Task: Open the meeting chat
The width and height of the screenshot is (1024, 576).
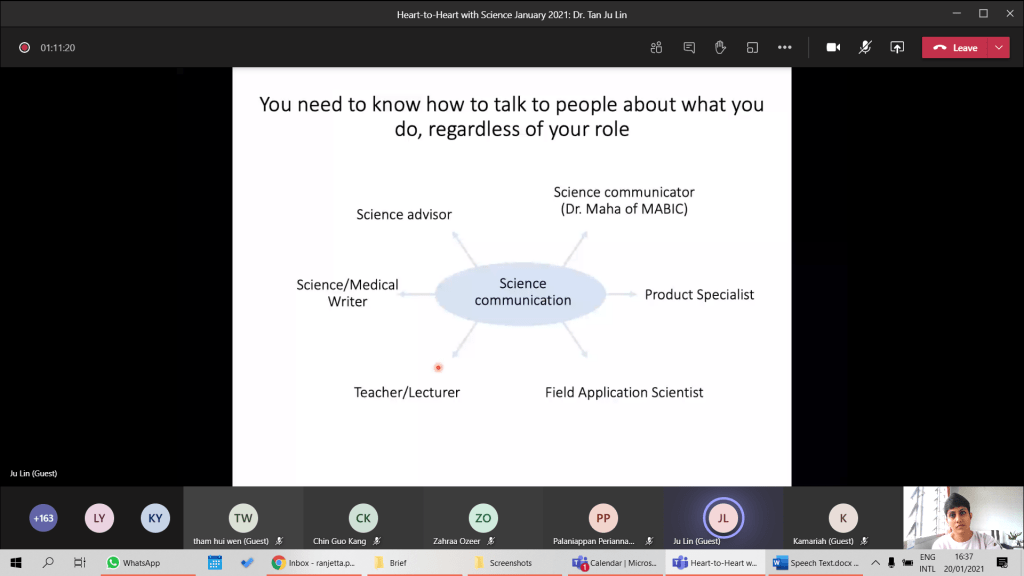Action: click(688, 47)
